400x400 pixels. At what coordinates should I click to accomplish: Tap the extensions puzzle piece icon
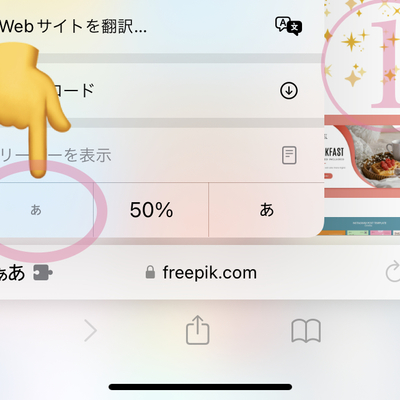pyautogui.click(x=43, y=273)
